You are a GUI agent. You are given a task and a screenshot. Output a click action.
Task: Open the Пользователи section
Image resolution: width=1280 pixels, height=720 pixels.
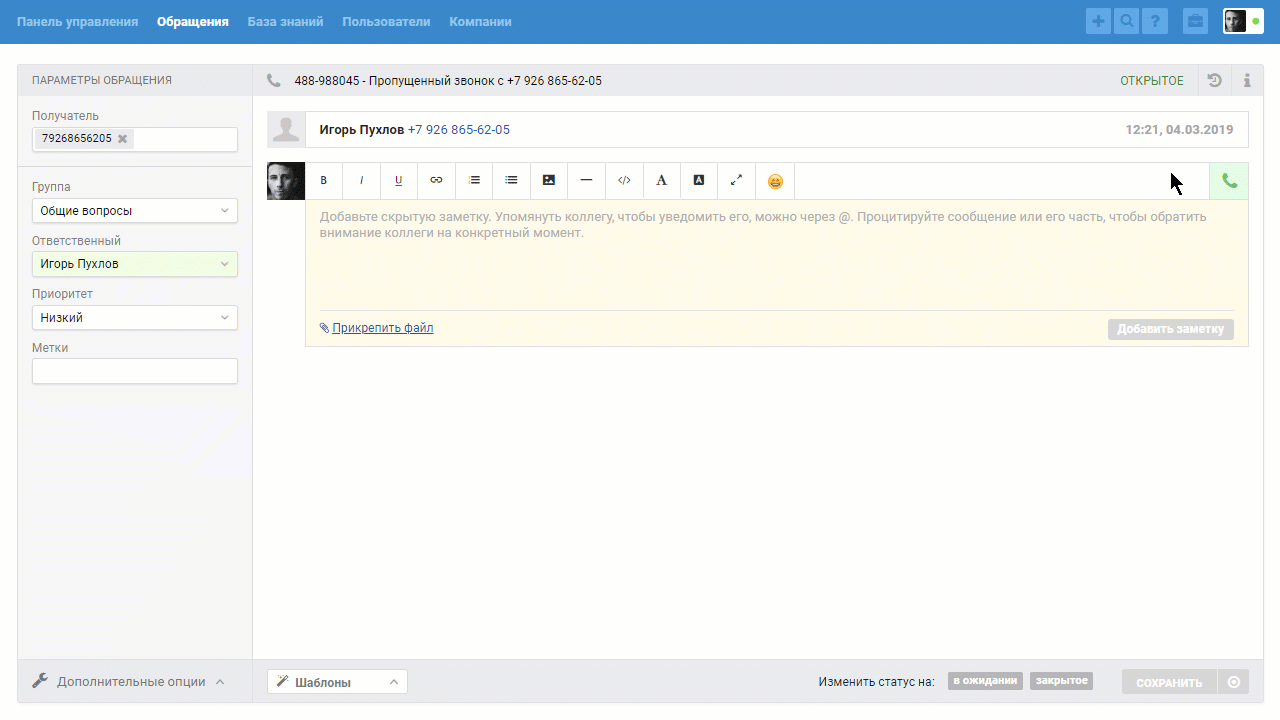(386, 20)
